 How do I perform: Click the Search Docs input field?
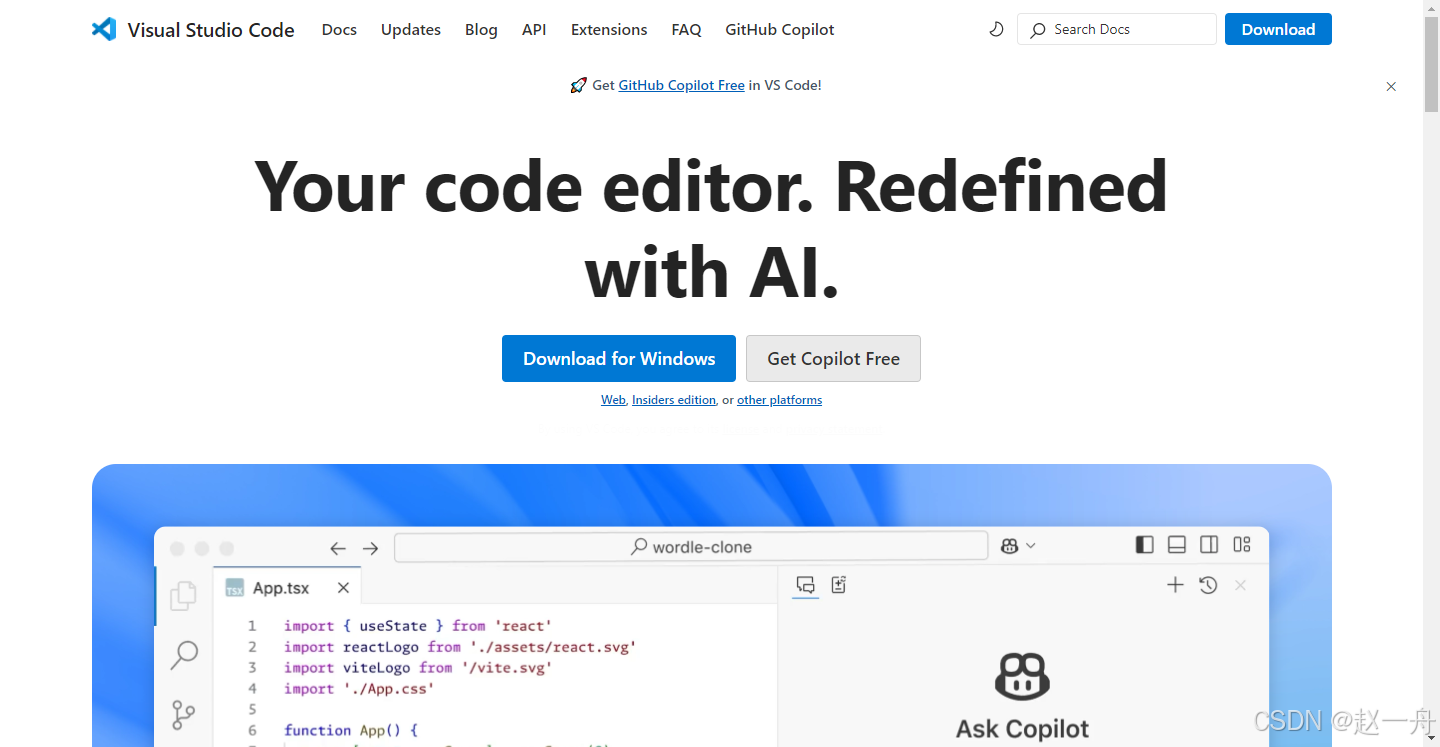[x=1117, y=29]
